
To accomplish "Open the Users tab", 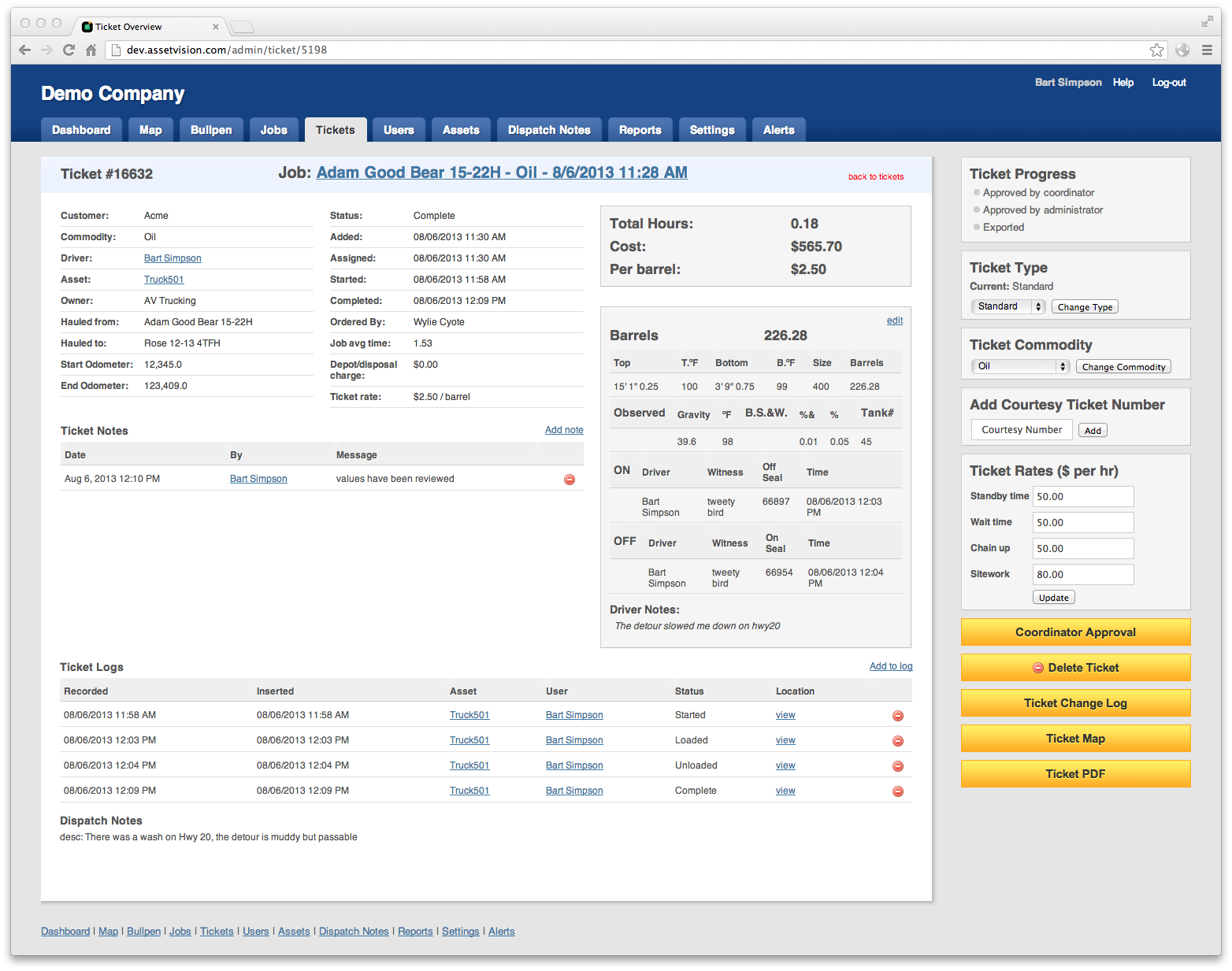I will coord(399,130).
